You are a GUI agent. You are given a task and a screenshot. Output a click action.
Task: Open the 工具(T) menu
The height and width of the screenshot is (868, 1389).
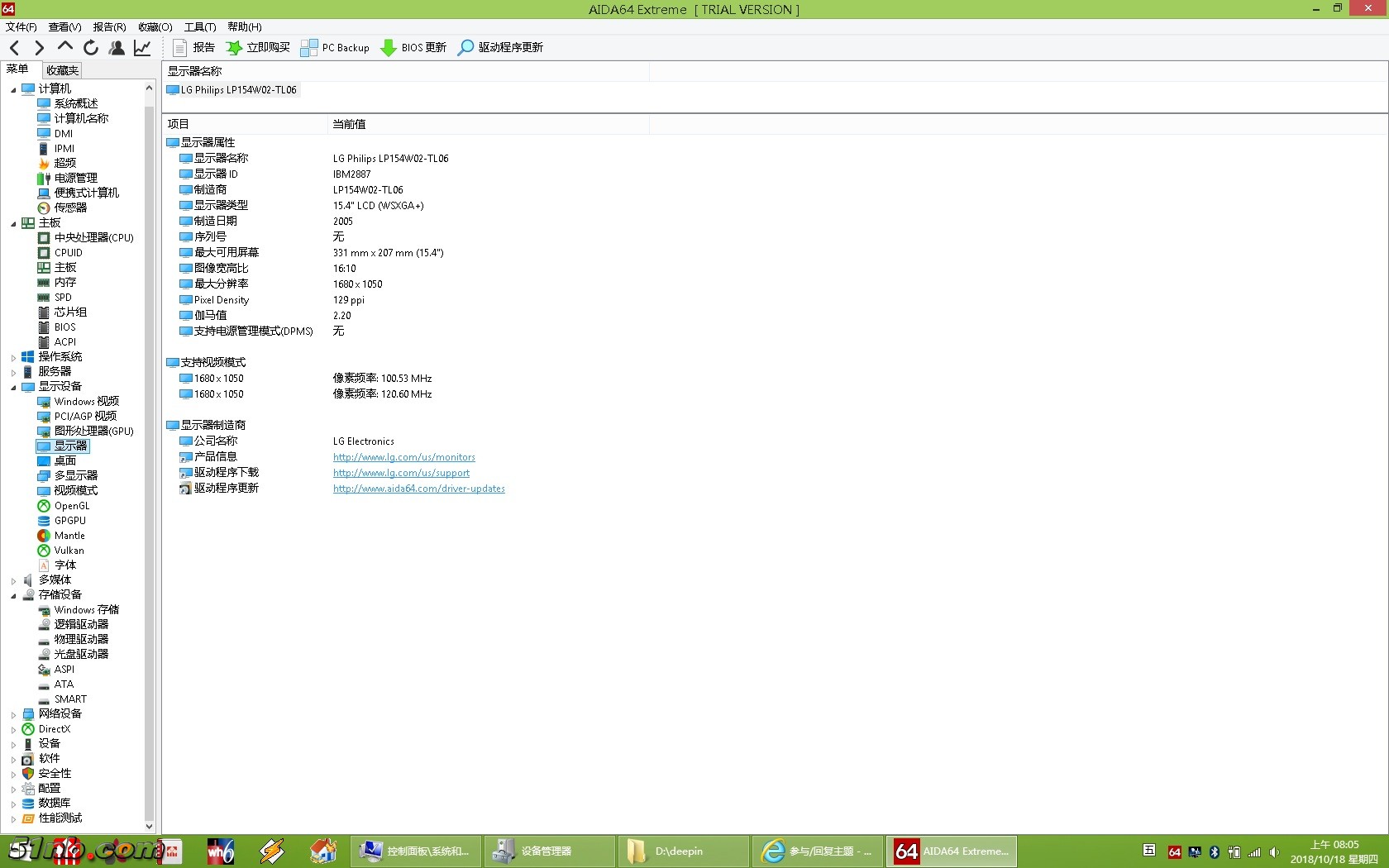(x=199, y=27)
